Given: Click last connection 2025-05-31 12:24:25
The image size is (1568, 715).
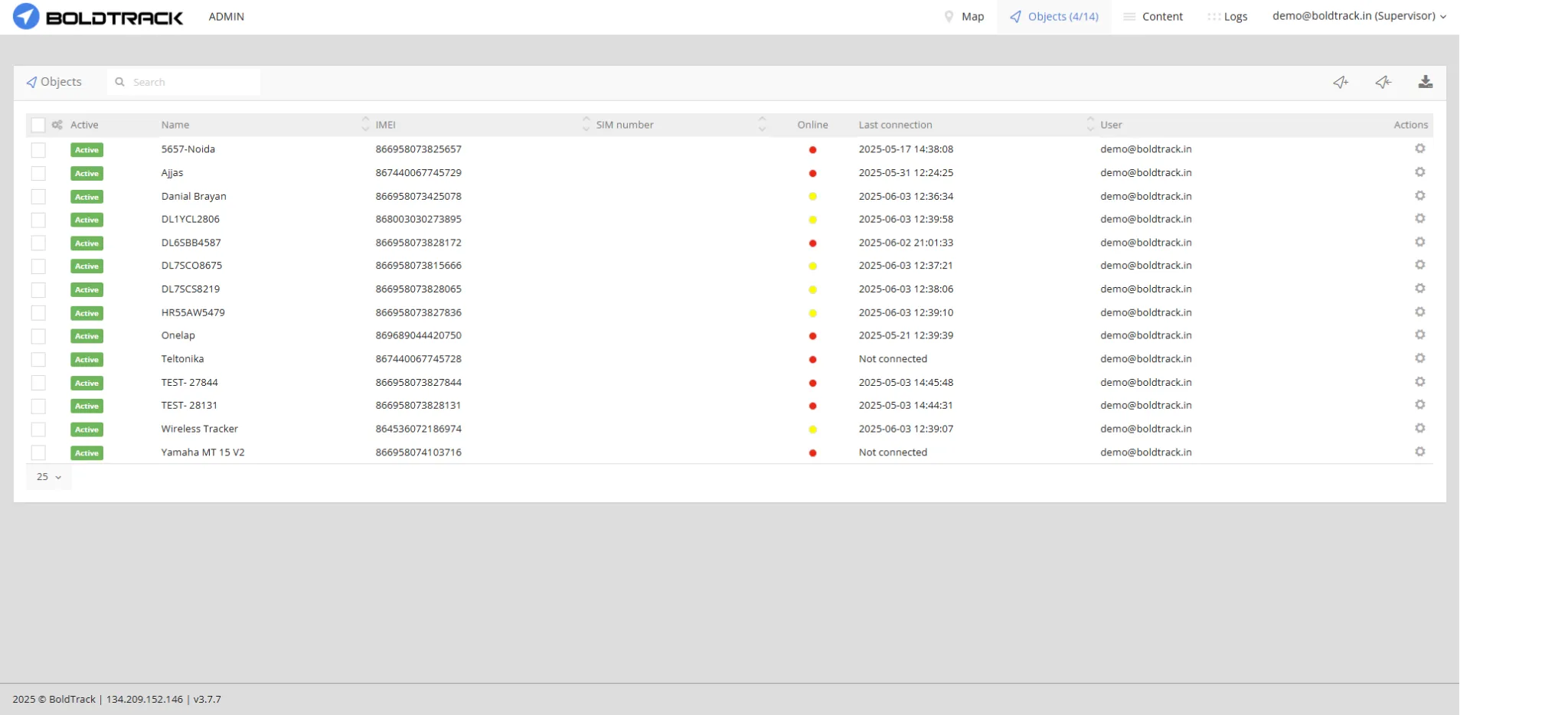Looking at the screenshot, I should [906, 173].
